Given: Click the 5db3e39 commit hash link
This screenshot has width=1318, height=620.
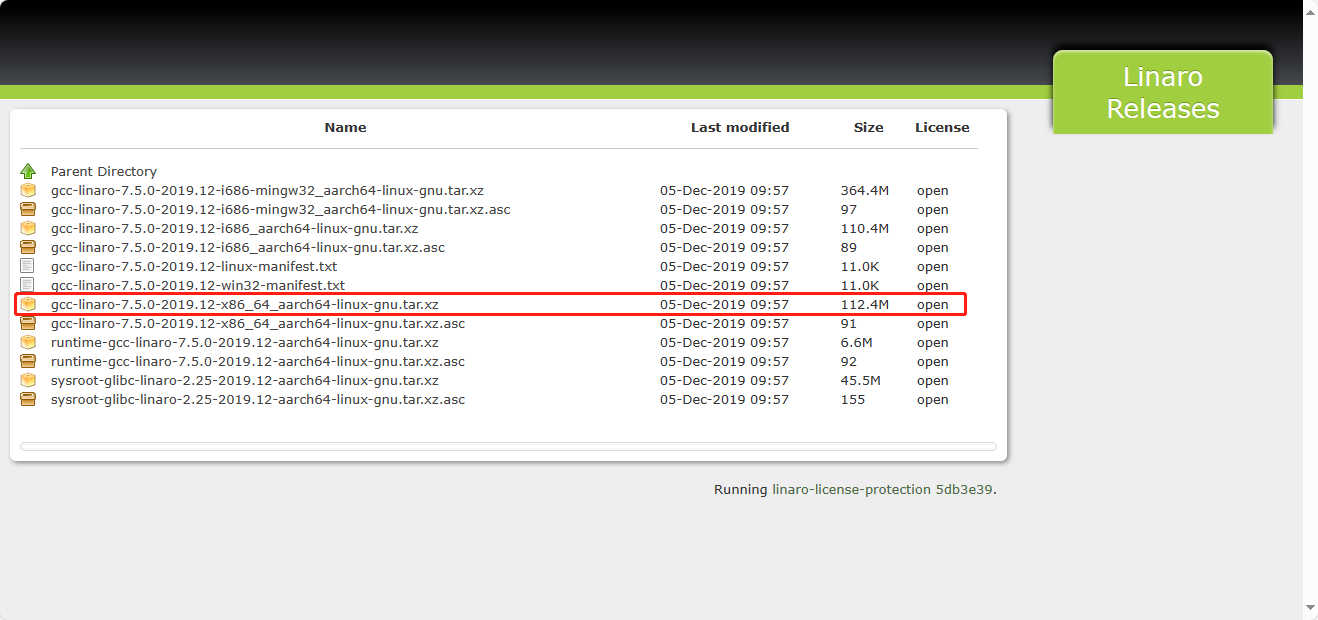Looking at the screenshot, I should 964,490.
